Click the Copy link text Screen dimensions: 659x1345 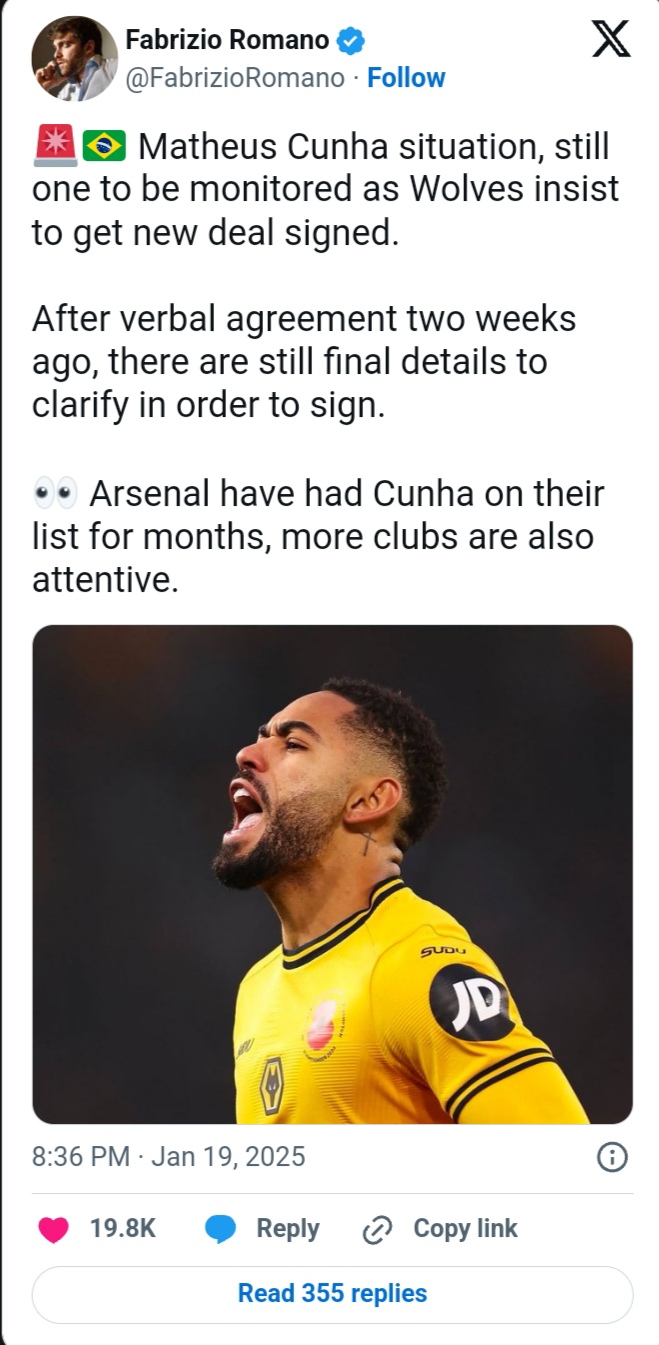point(465,1229)
